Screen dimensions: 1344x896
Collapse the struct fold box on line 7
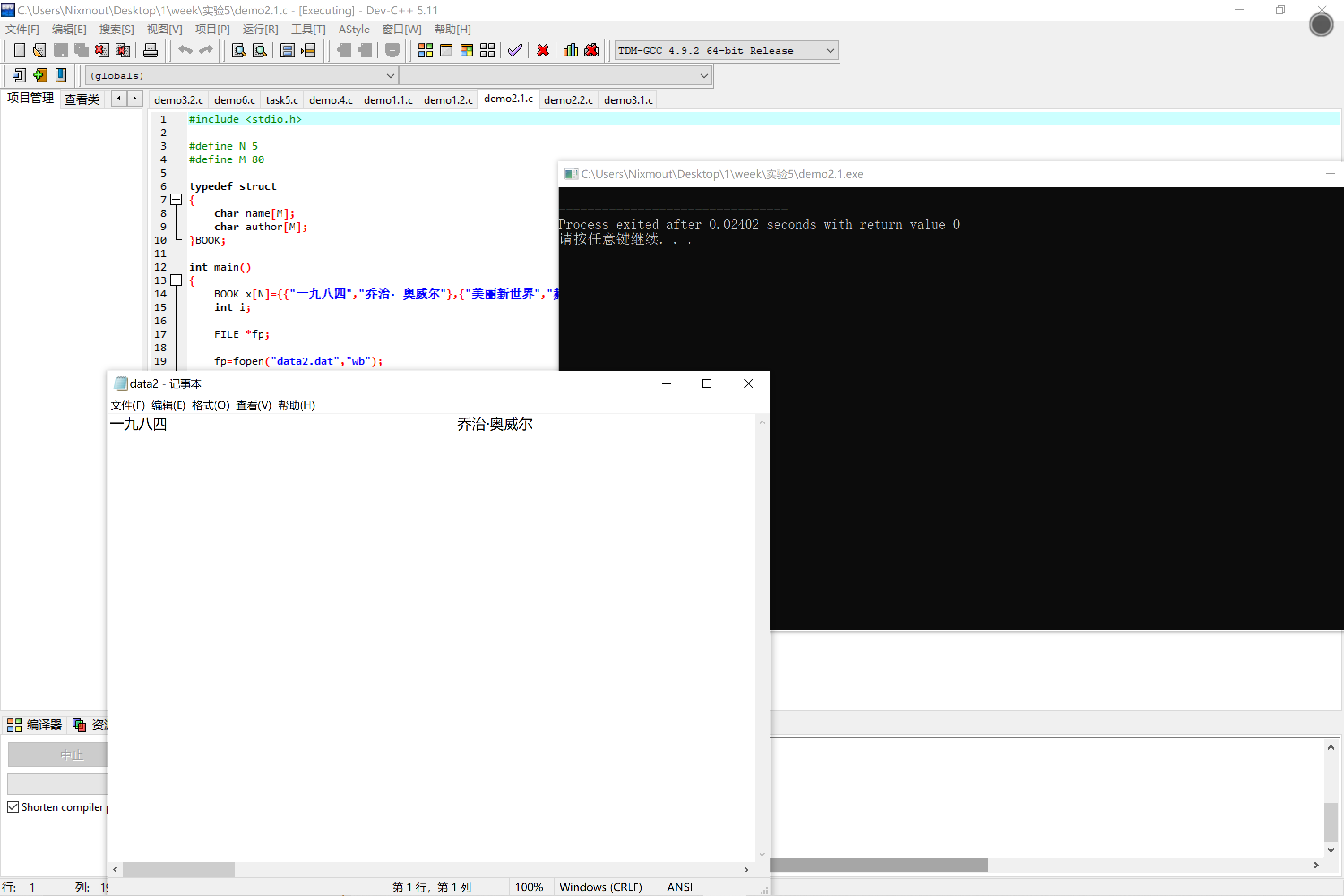[x=177, y=199]
